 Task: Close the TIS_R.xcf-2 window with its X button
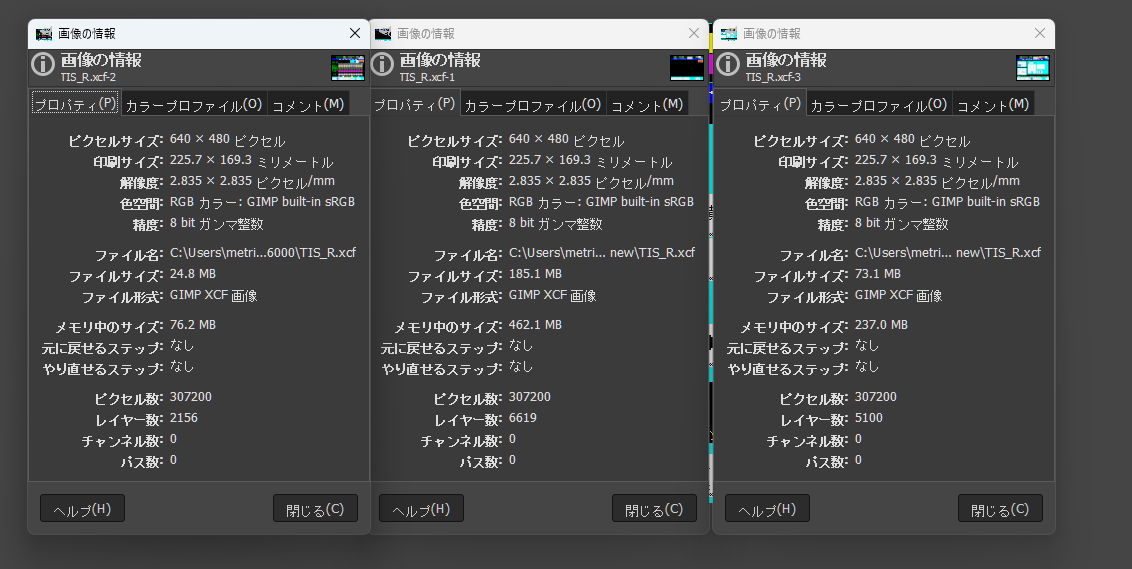click(x=354, y=33)
